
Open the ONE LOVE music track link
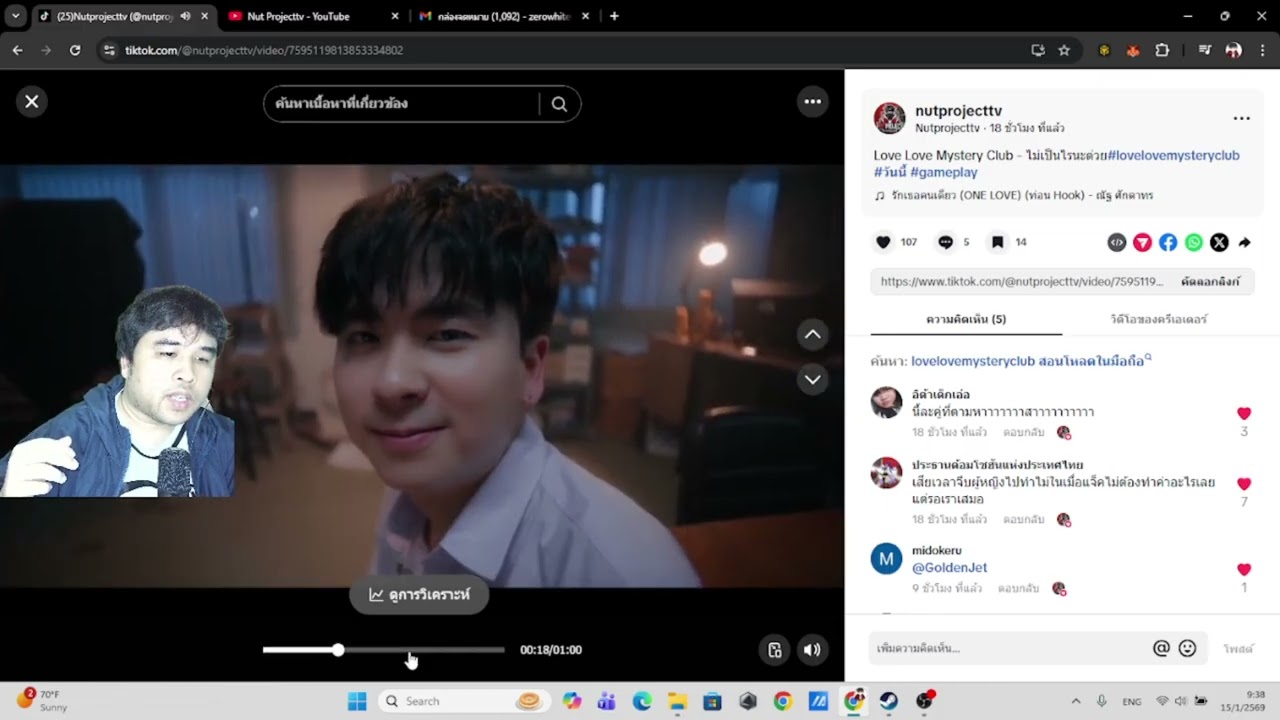coord(1013,195)
